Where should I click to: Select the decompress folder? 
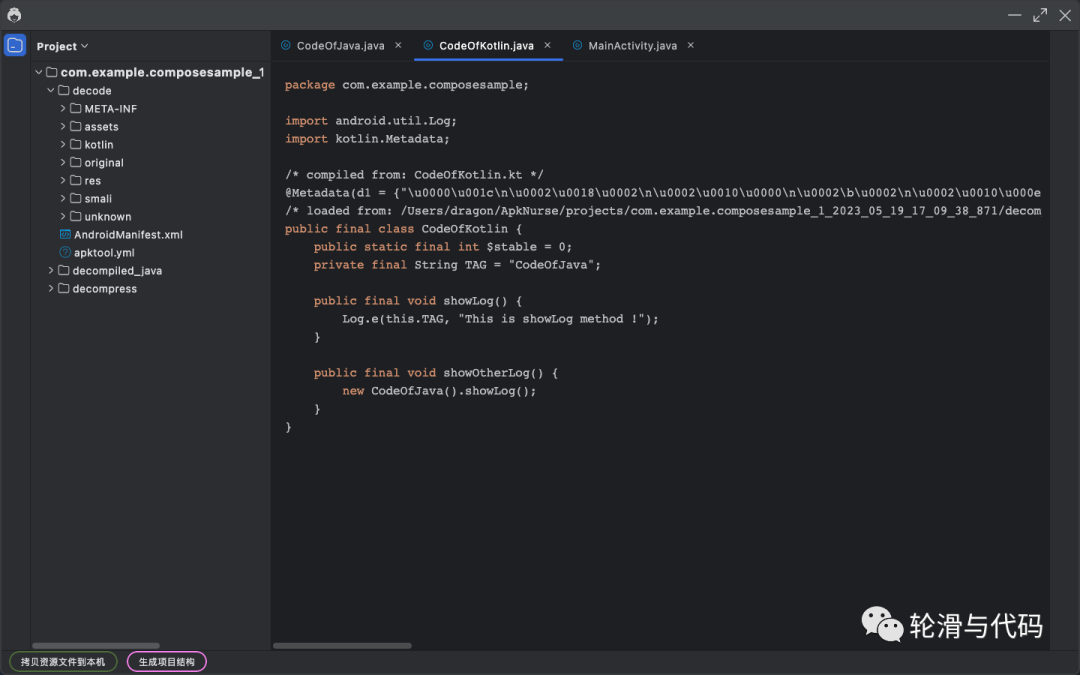(x=104, y=289)
